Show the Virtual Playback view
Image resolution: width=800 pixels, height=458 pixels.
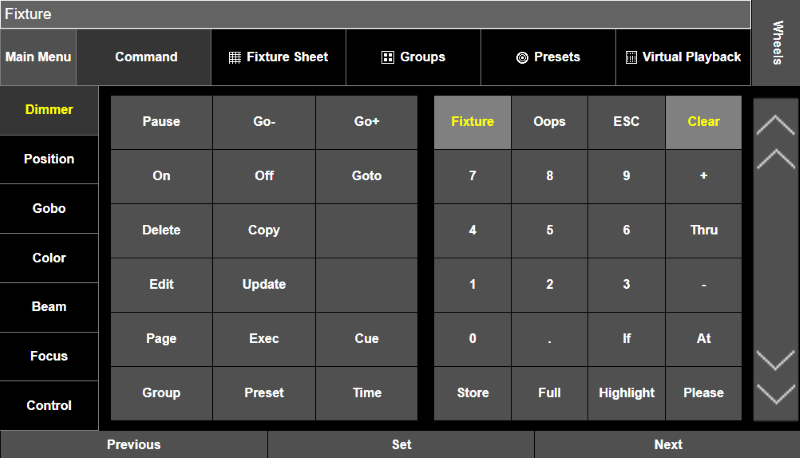click(x=683, y=57)
